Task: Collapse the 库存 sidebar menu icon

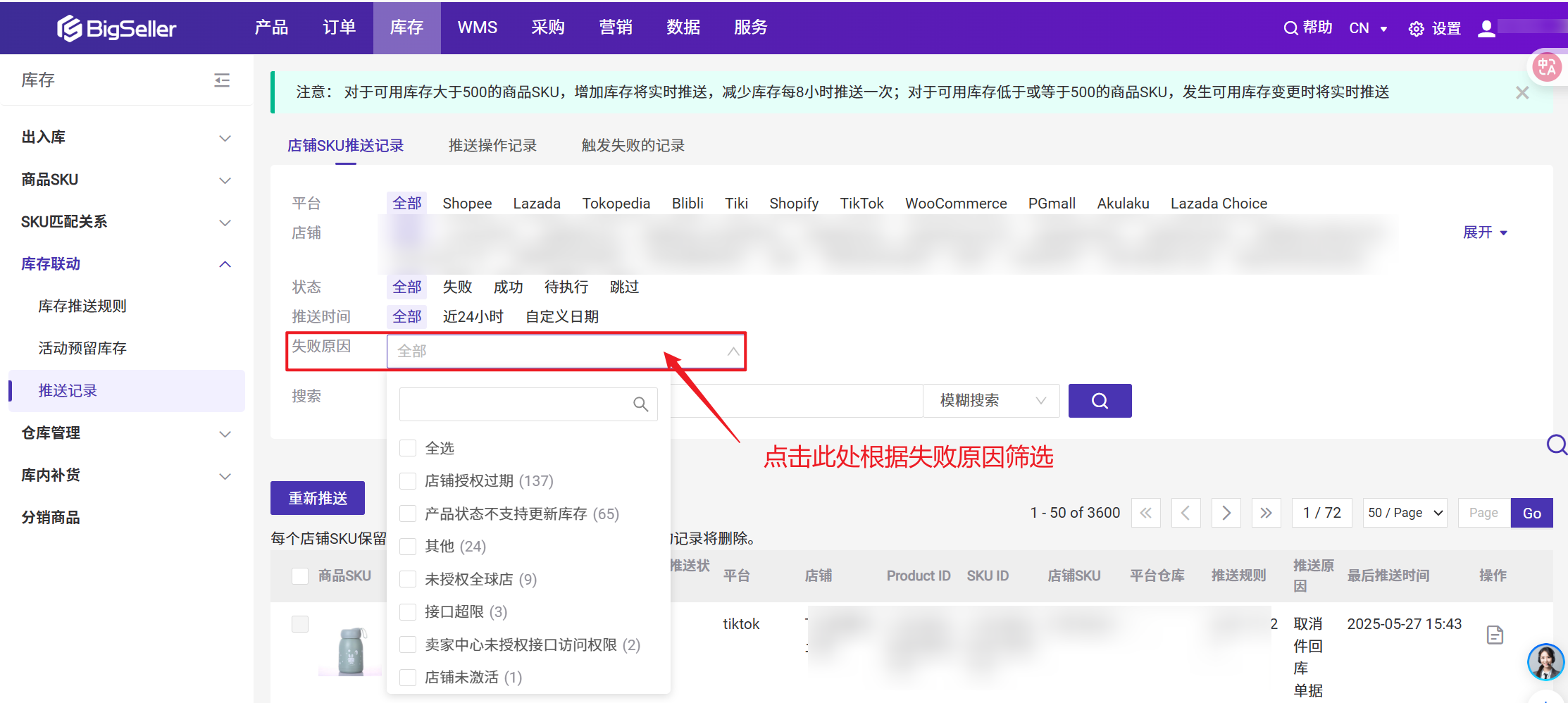Action: point(222,80)
